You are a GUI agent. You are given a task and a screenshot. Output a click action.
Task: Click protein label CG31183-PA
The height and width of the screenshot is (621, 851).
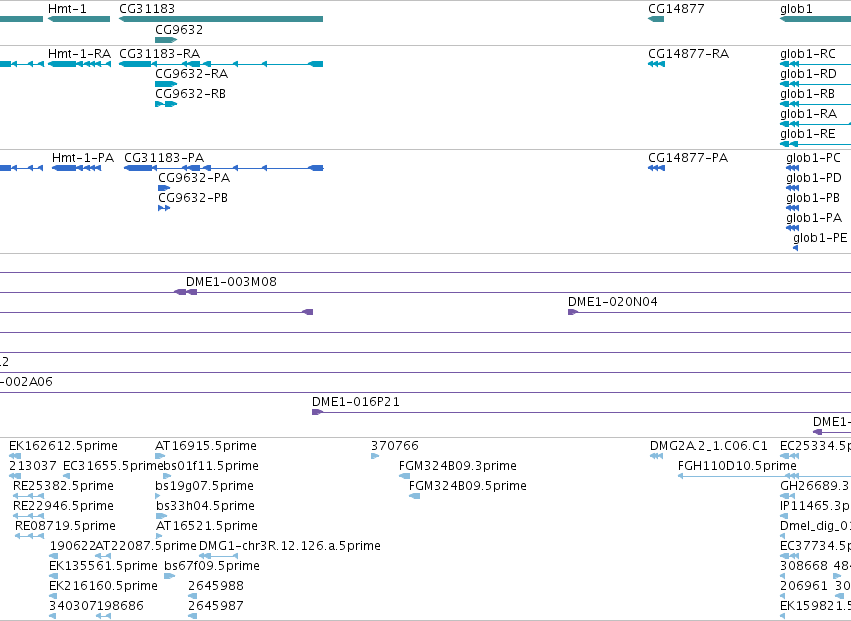click(164, 158)
